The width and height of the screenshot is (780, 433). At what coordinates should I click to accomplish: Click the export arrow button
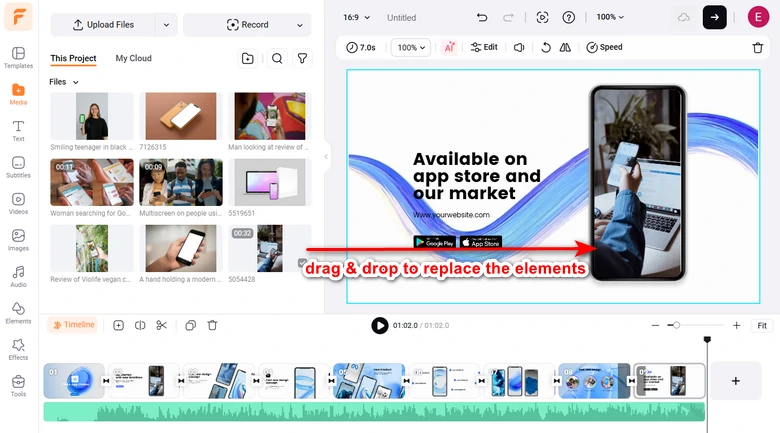click(x=714, y=17)
